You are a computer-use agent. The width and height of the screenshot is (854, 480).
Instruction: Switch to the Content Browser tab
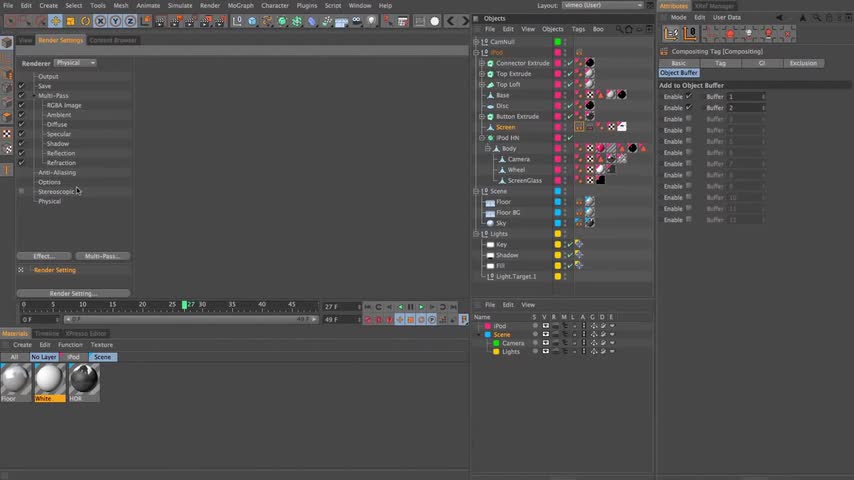(113, 40)
